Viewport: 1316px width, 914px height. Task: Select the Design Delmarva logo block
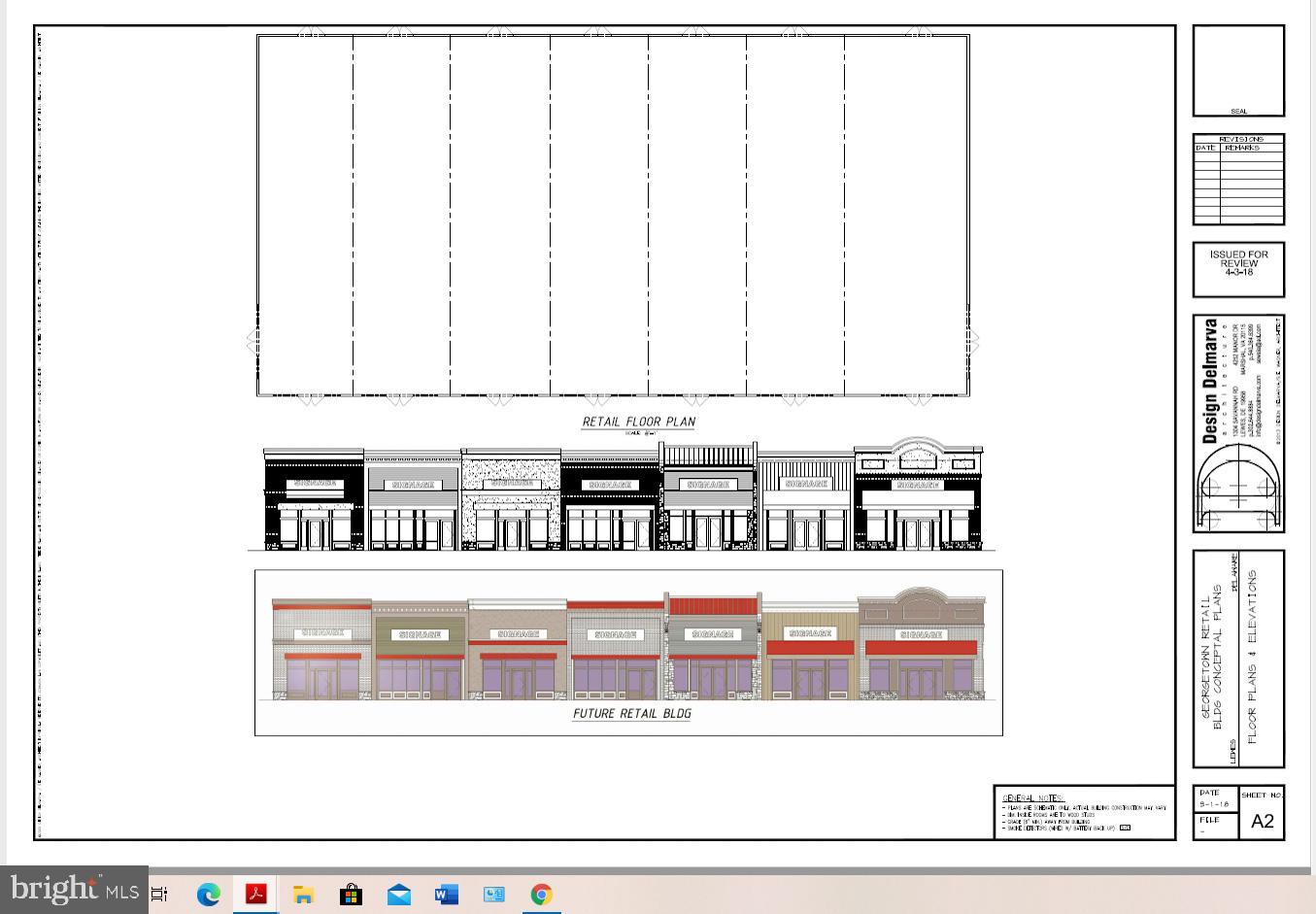click(1238, 423)
